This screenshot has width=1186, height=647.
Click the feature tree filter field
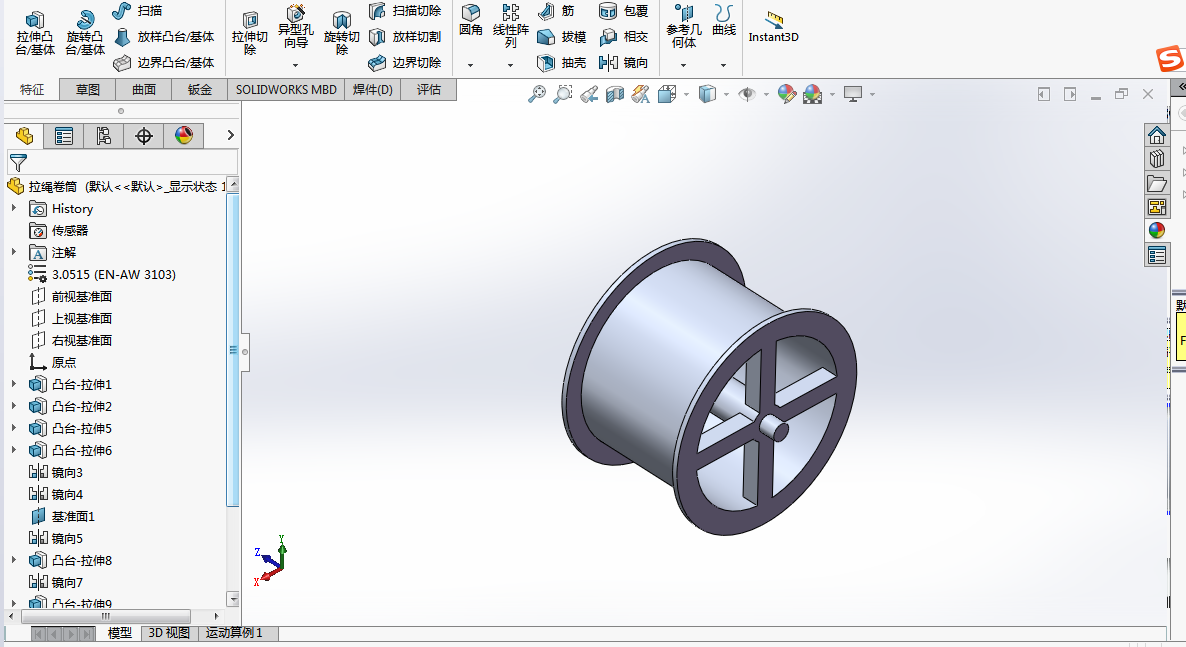point(123,163)
